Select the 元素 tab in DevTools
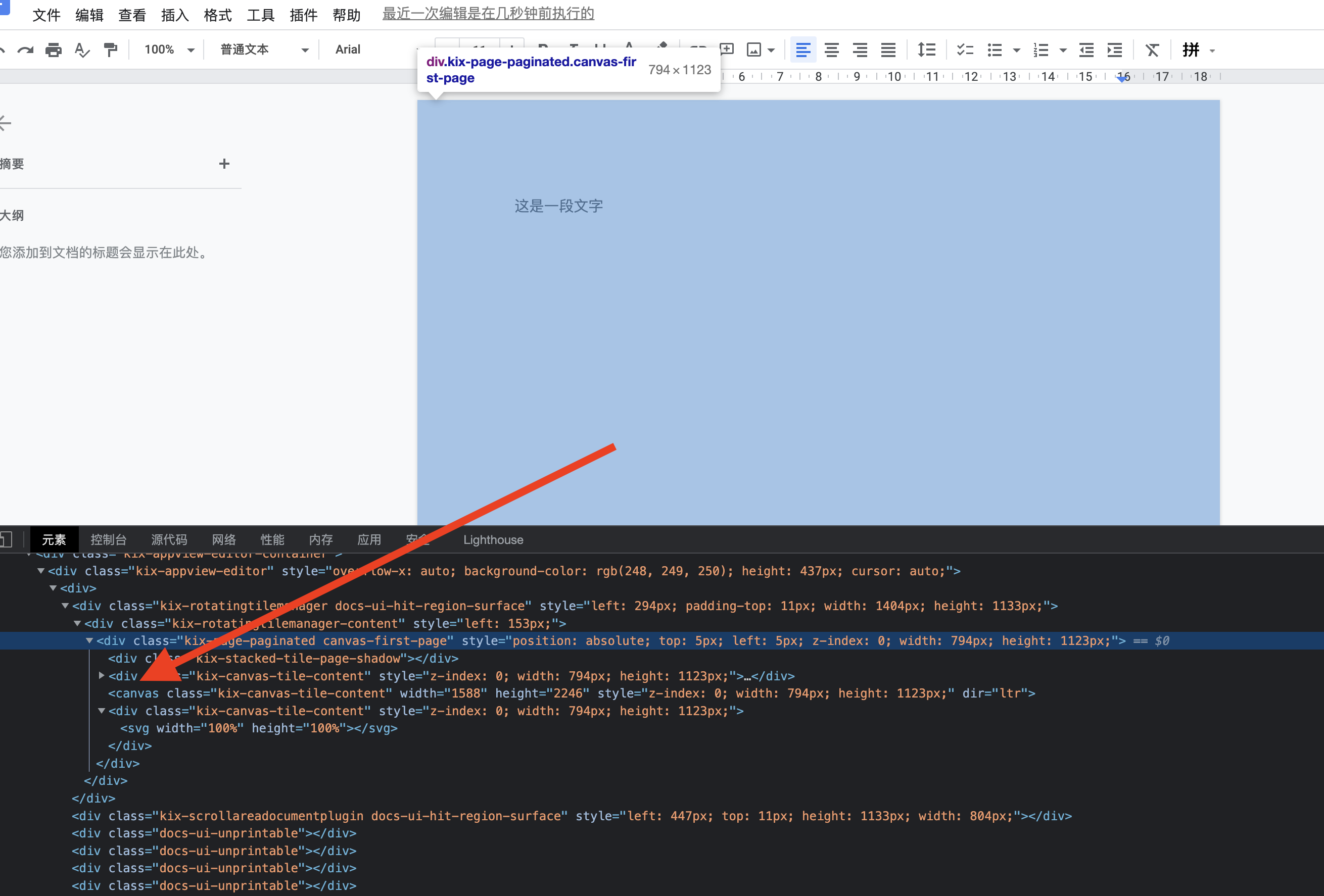 [54, 538]
